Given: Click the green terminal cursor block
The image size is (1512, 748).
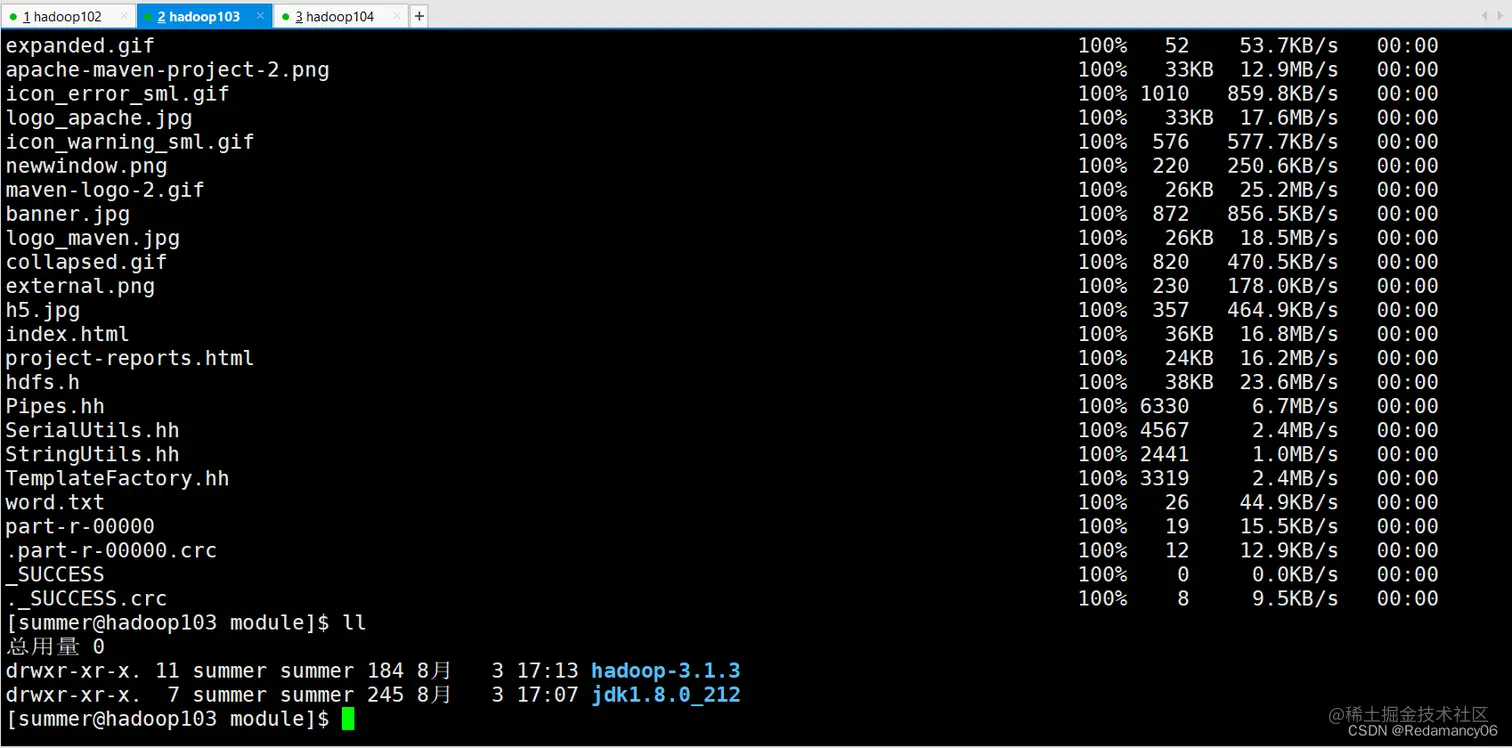Looking at the screenshot, I should pos(348,719).
